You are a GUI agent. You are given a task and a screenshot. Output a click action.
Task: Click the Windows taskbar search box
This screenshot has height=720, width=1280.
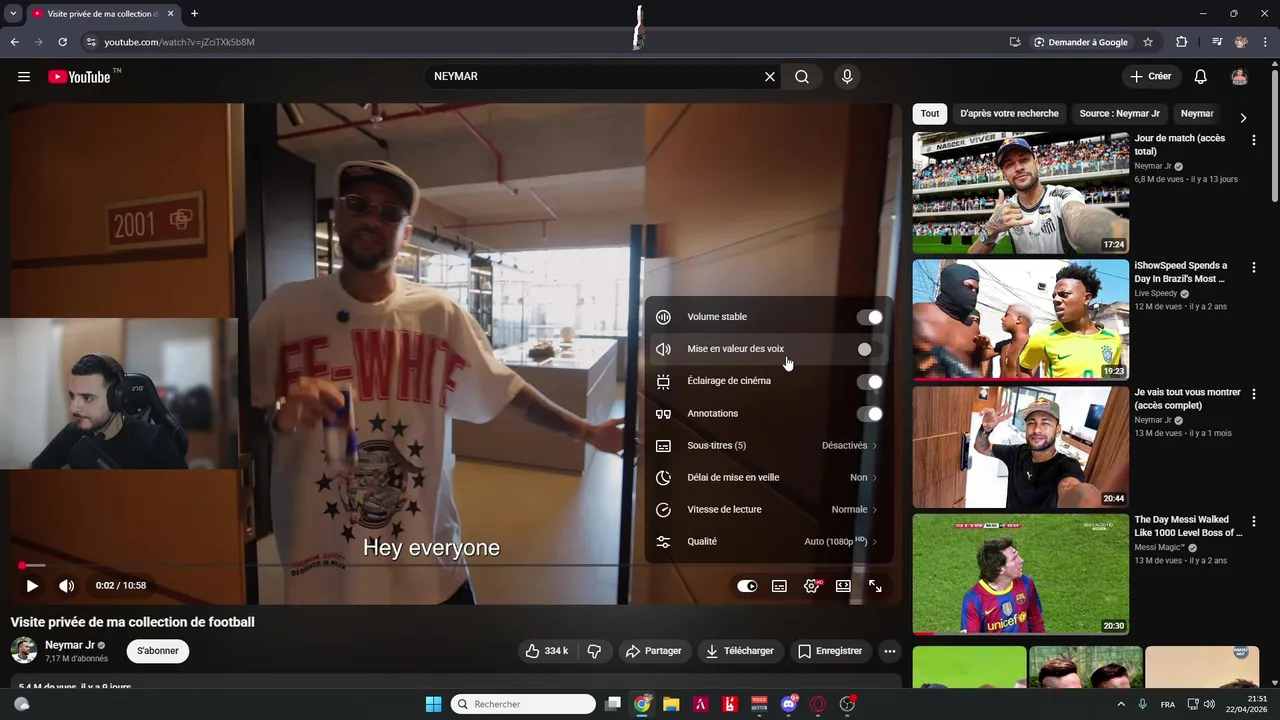pyautogui.click(x=523, y=704)
